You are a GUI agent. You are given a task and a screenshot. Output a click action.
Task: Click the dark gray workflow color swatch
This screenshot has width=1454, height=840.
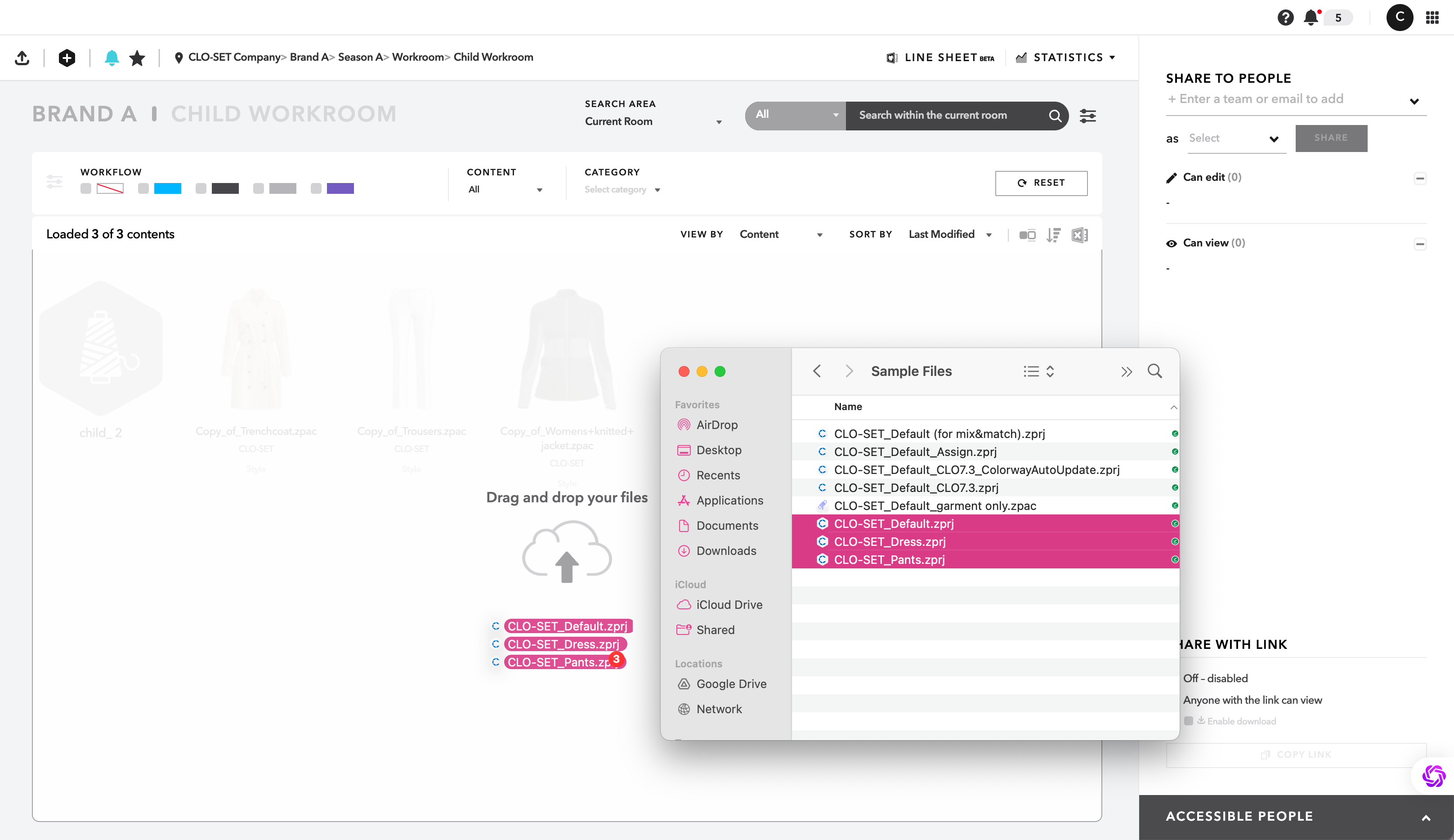(x=225, y=189)
